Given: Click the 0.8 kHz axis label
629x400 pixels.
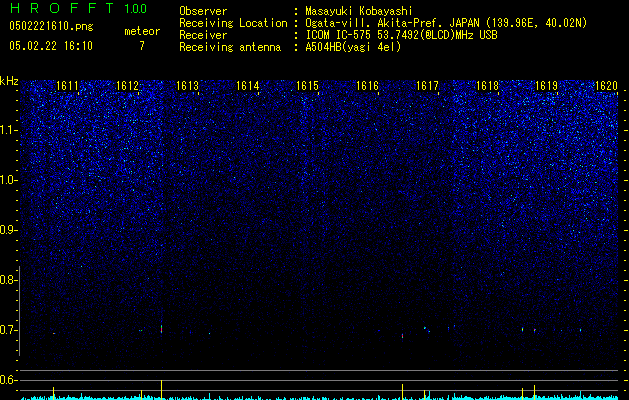Looking at the screenshot, I should point(9,280).
